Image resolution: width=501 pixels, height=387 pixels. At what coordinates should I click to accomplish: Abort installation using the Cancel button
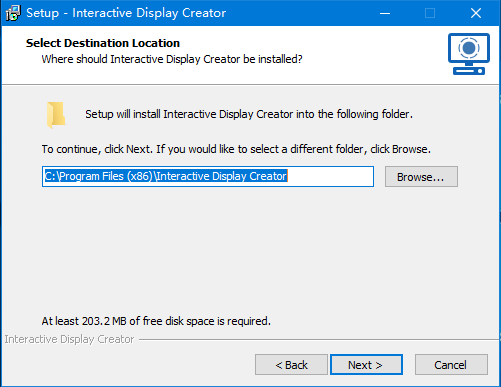click(451, 365)
